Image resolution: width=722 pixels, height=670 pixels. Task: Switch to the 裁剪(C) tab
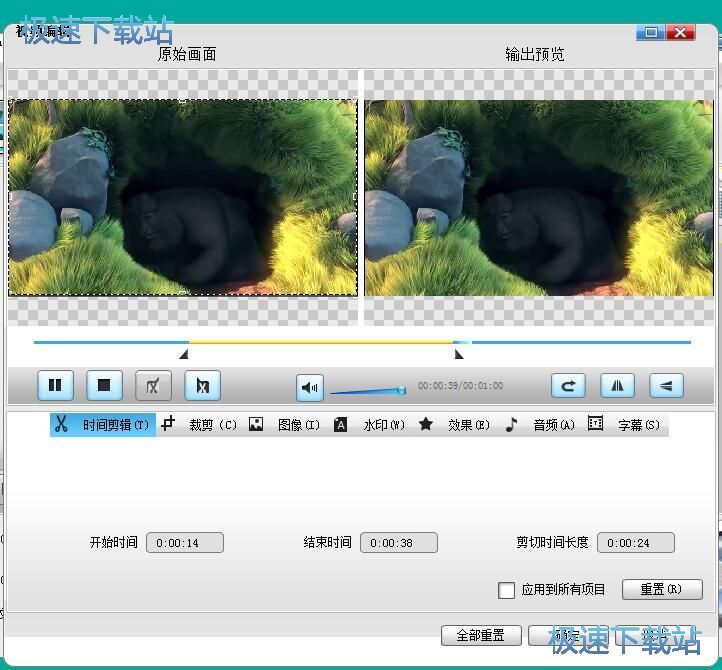200,425
